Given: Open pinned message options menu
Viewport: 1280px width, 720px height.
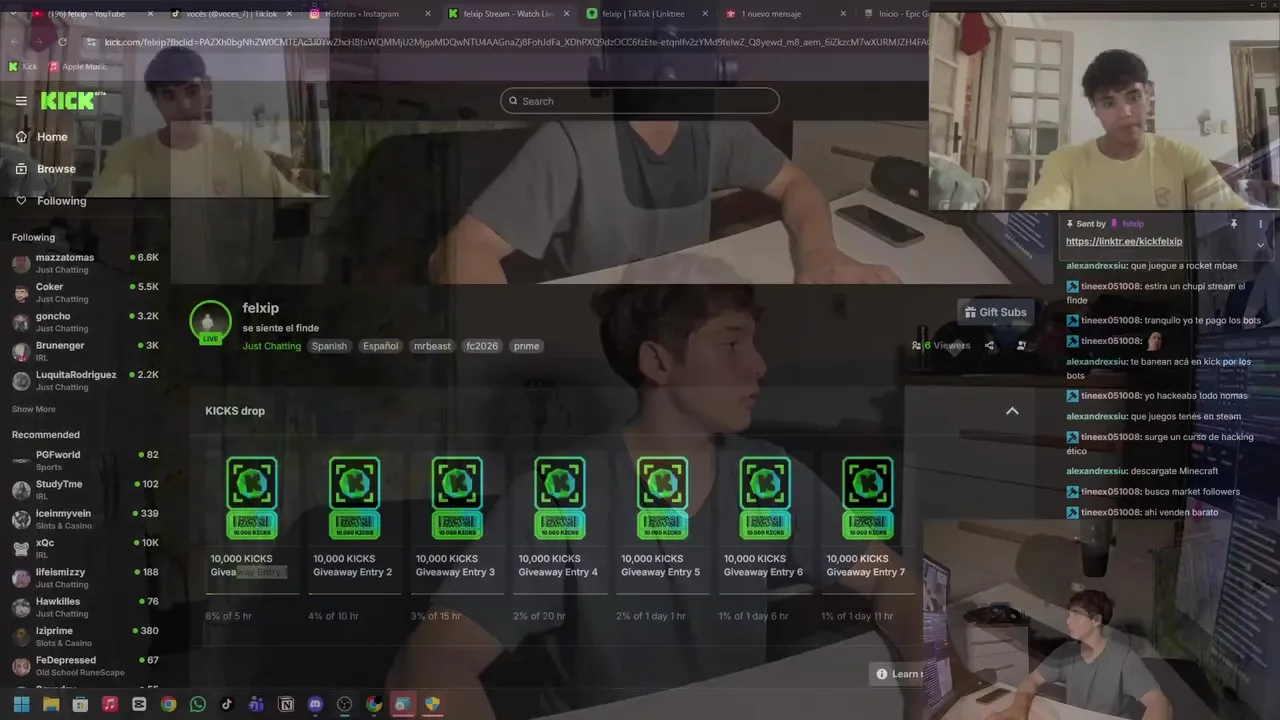Looking at the screenshot, I should pyautogui.click(x=1260, y=224).
